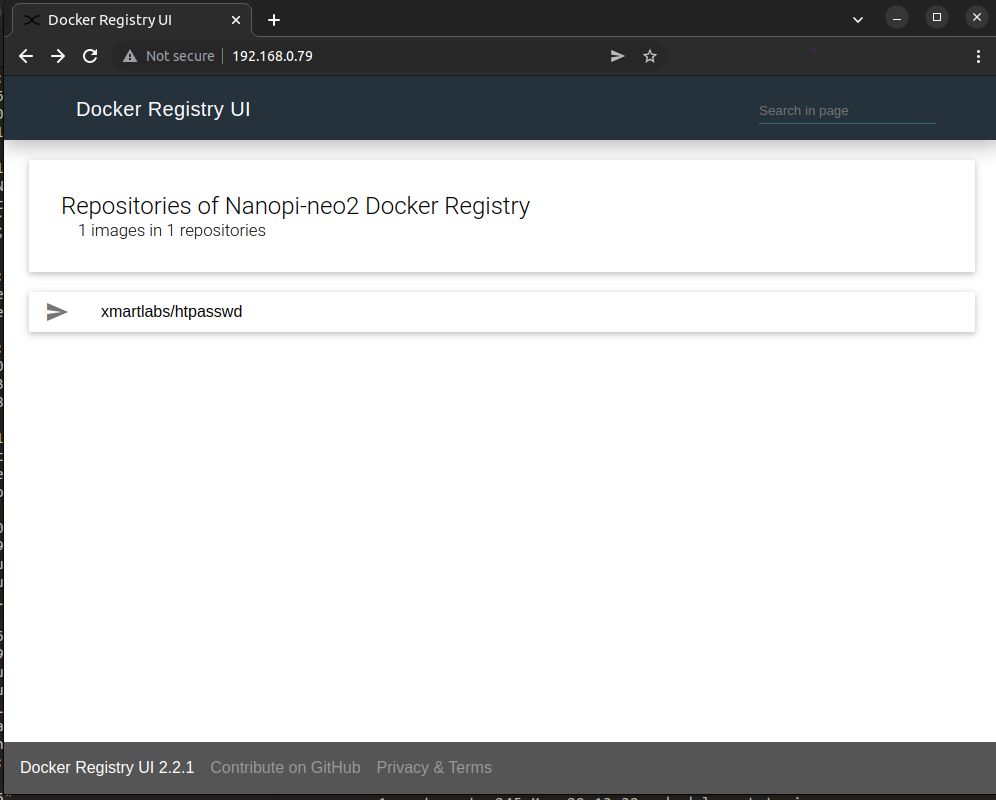Click the address bar showing 192.168.0.79
The height and width of the screenshot is (800, 996).
tap(272, 56)
